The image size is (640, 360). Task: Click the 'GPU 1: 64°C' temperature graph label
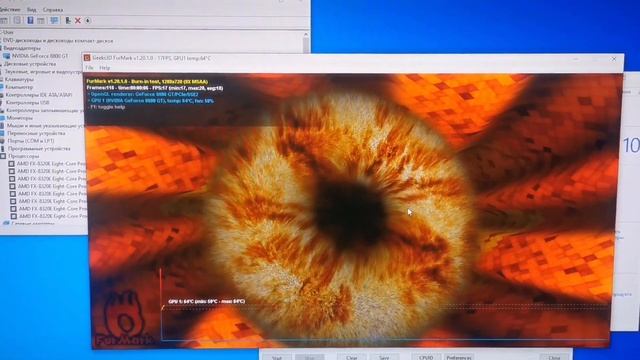[x=207, y=301]
